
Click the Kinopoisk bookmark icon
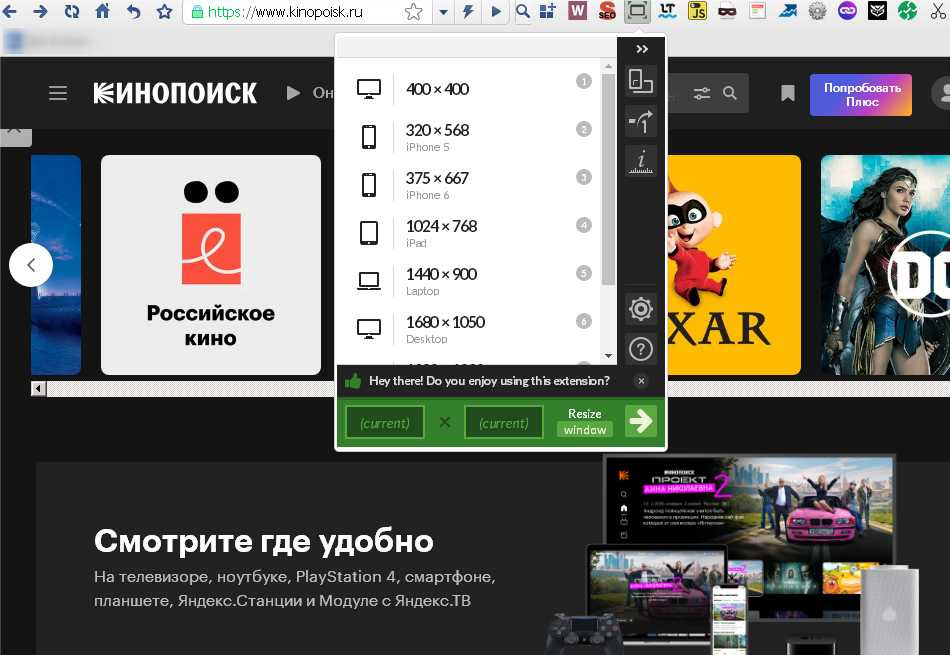[788, 93]
